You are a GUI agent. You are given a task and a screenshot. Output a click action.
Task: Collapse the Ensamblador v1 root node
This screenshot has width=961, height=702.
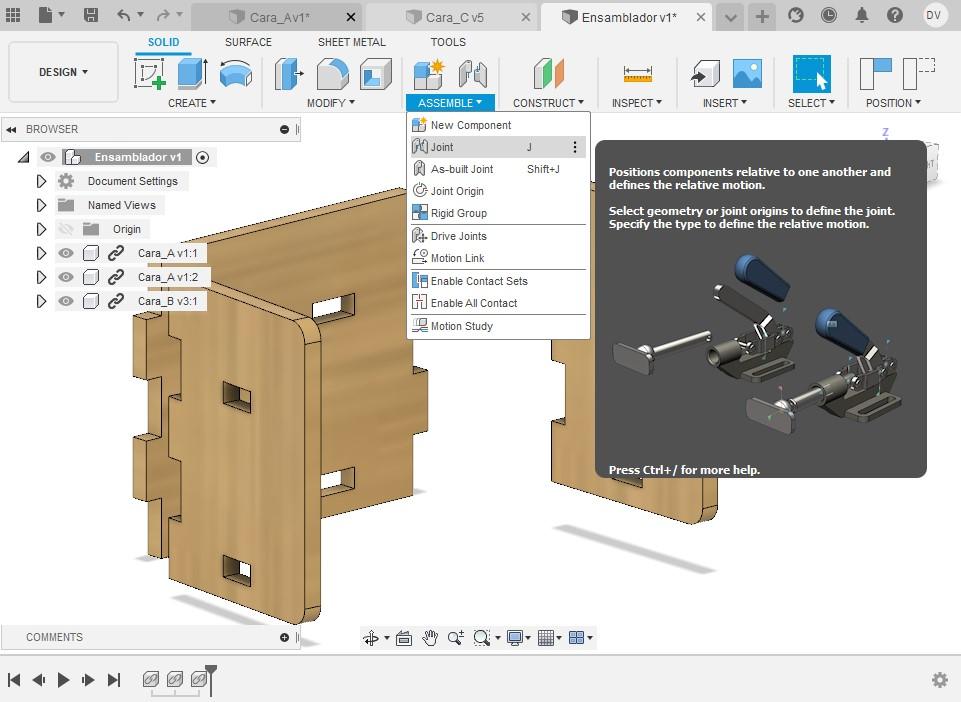(24, 158)
